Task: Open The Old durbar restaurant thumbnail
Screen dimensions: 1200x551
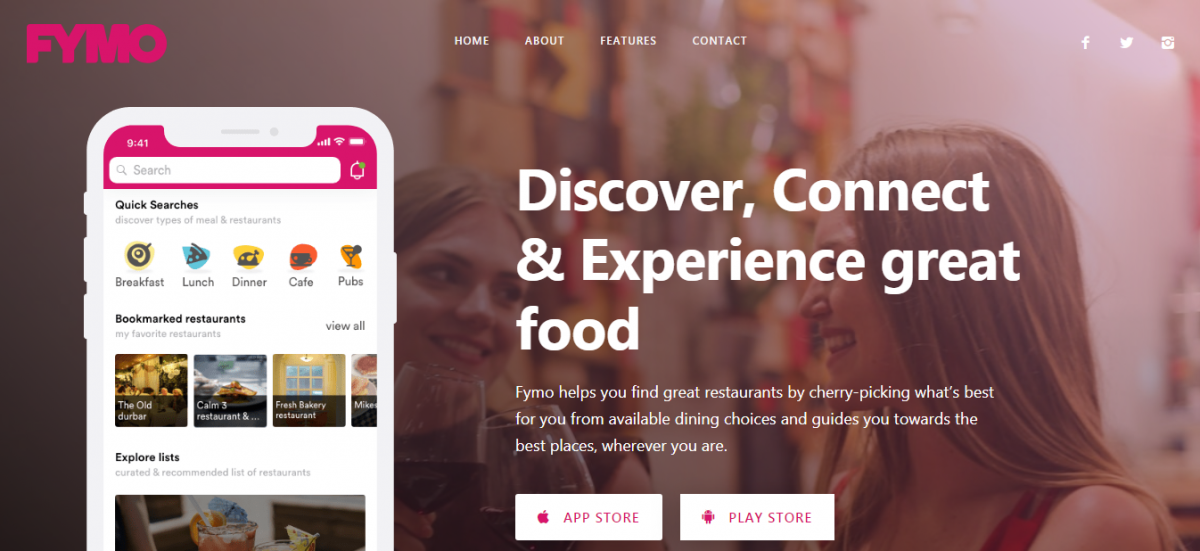Action: coord(151,391)
